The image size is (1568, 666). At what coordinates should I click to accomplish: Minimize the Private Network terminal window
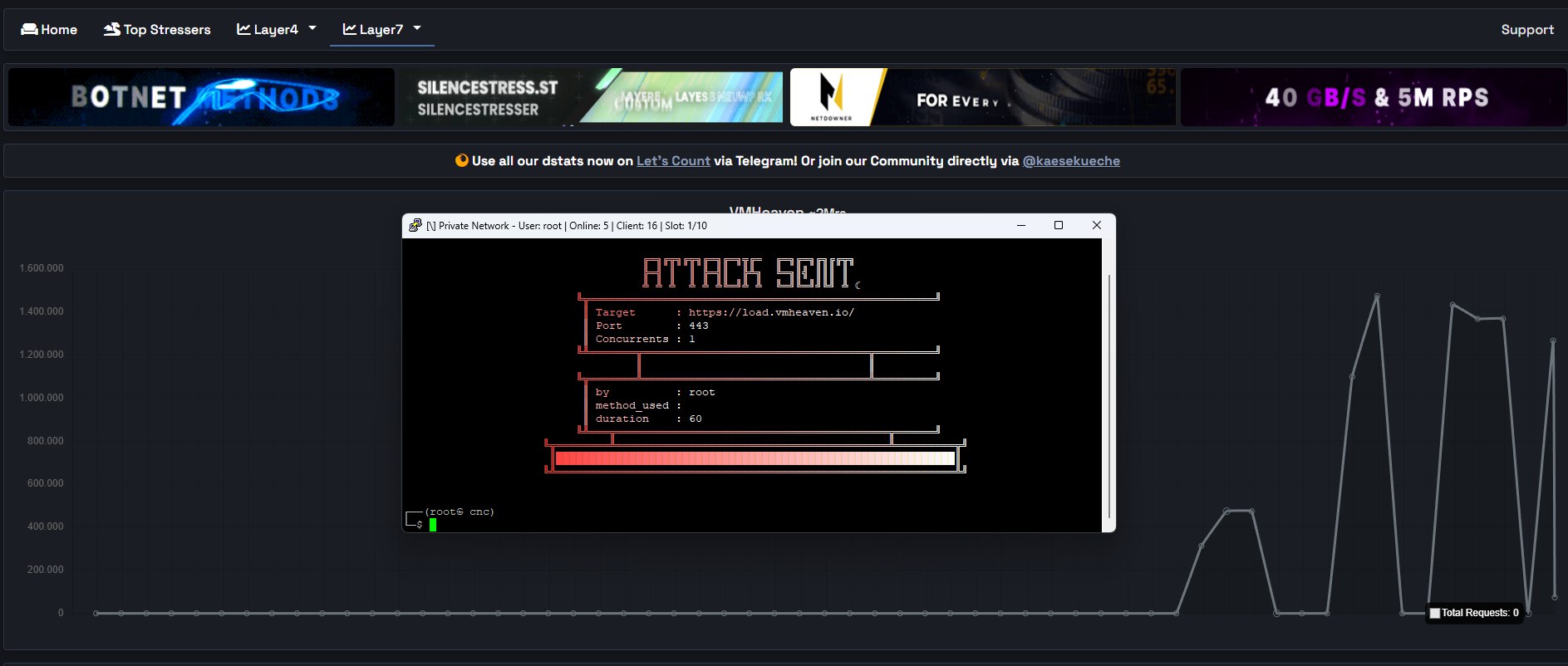1020,225
